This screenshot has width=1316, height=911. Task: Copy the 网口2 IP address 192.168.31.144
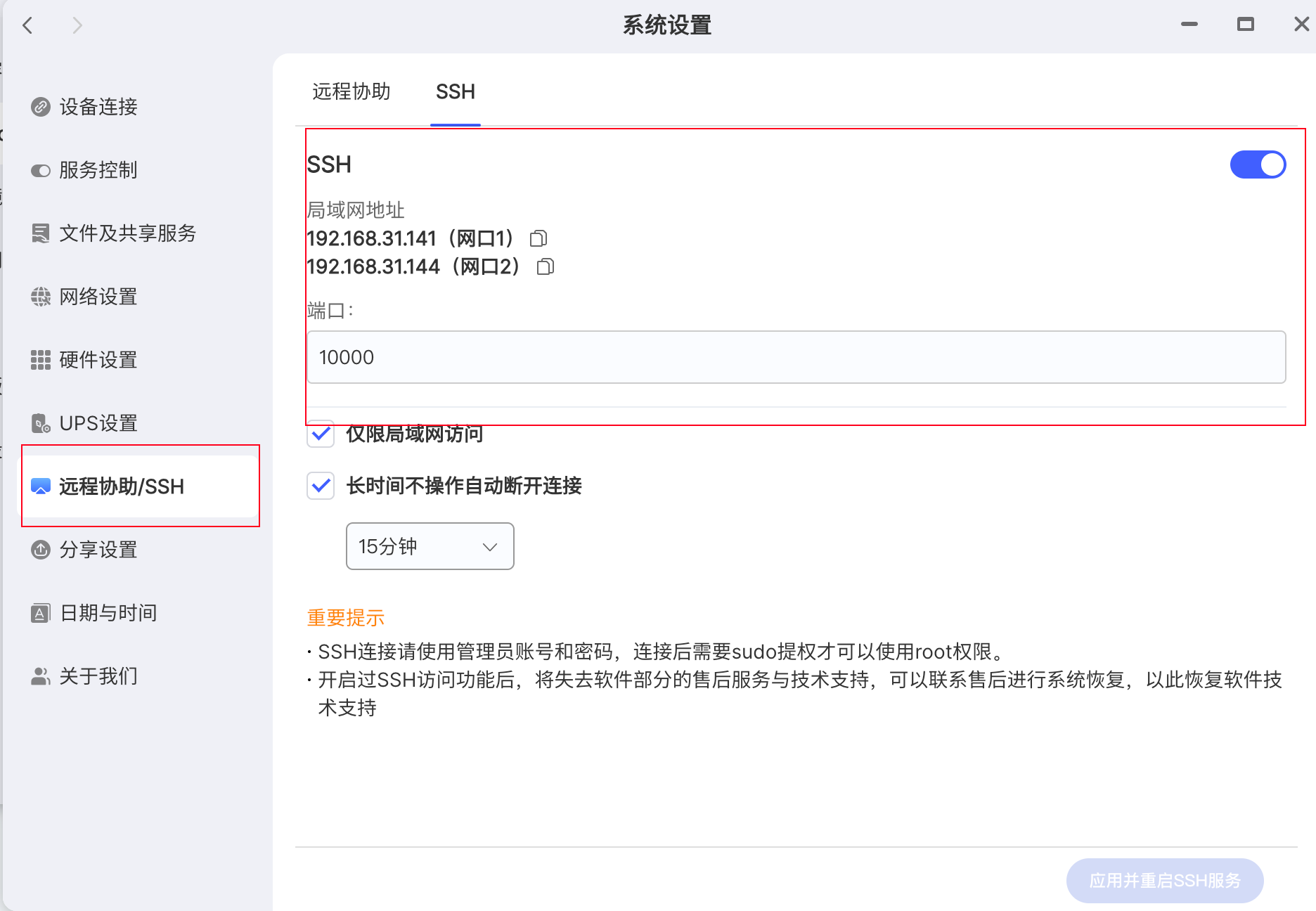click(x=544, y=266)
